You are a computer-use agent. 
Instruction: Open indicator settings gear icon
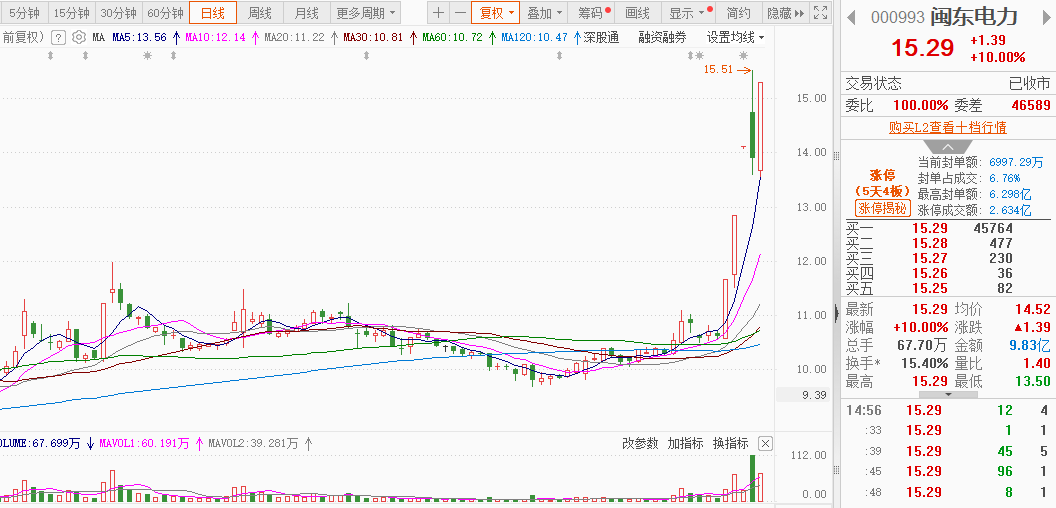coord(79,38)
